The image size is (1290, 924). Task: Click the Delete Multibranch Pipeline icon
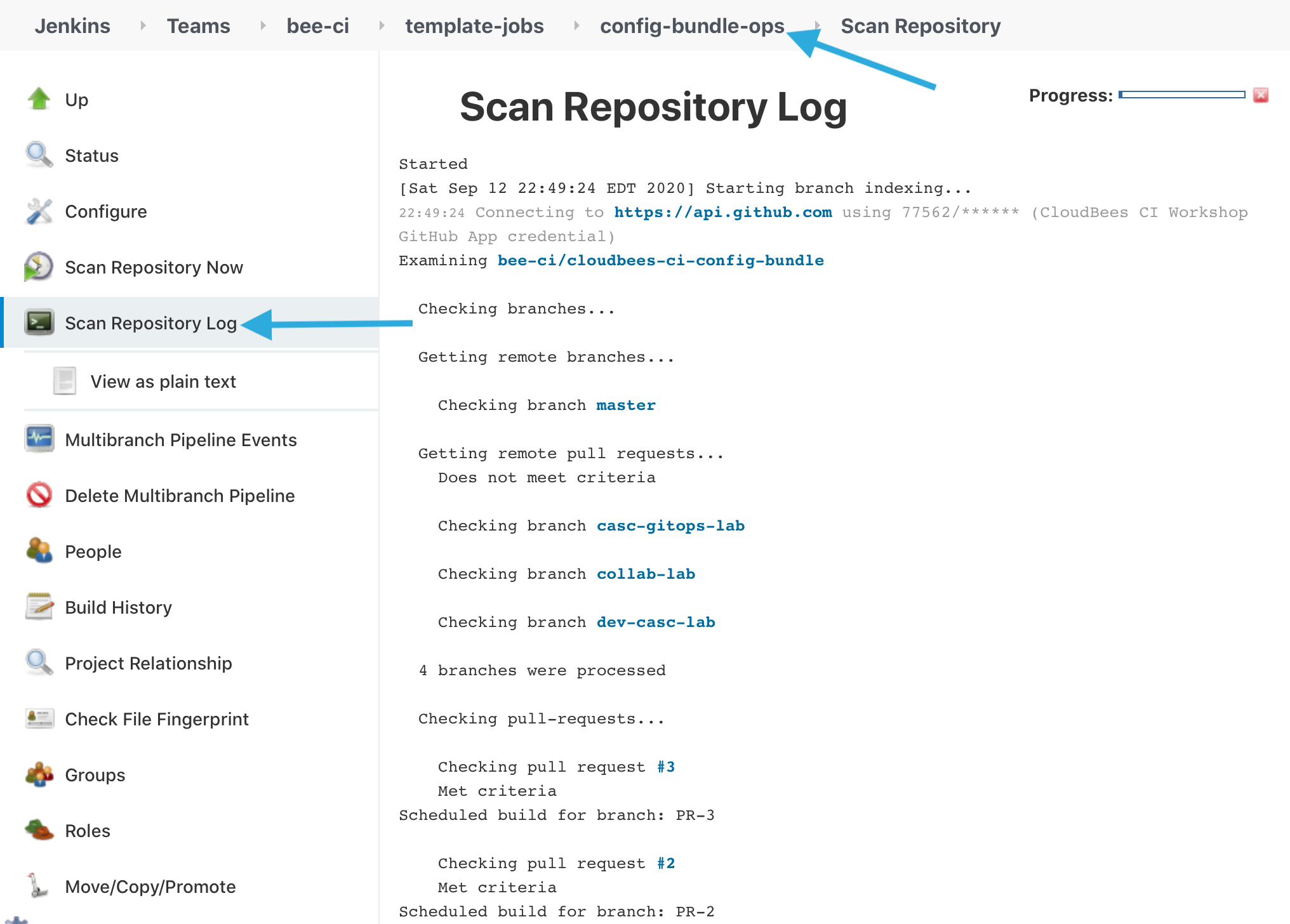coord(39,495)
